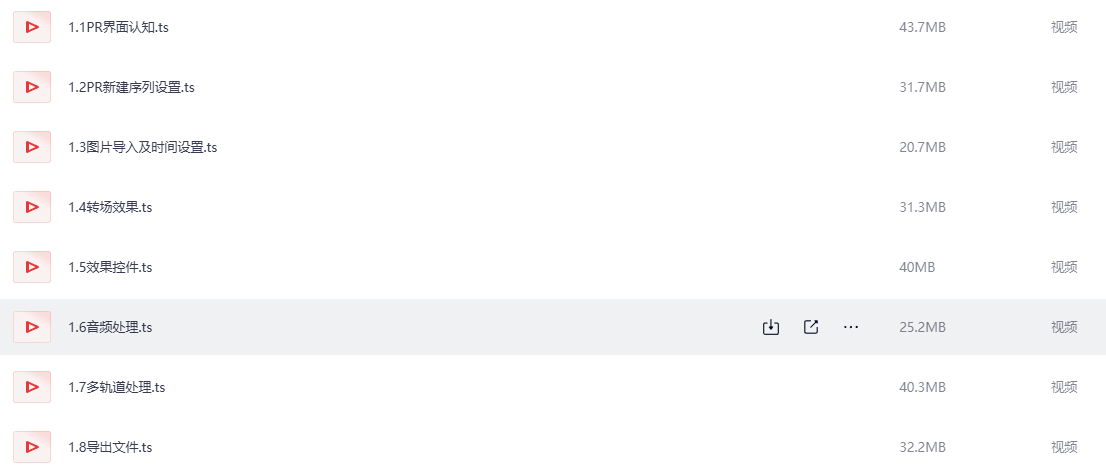Open the file 1.3图片导入及时间设置.ts
This screenshot has width=1106, height=469.
click(142, 147)
